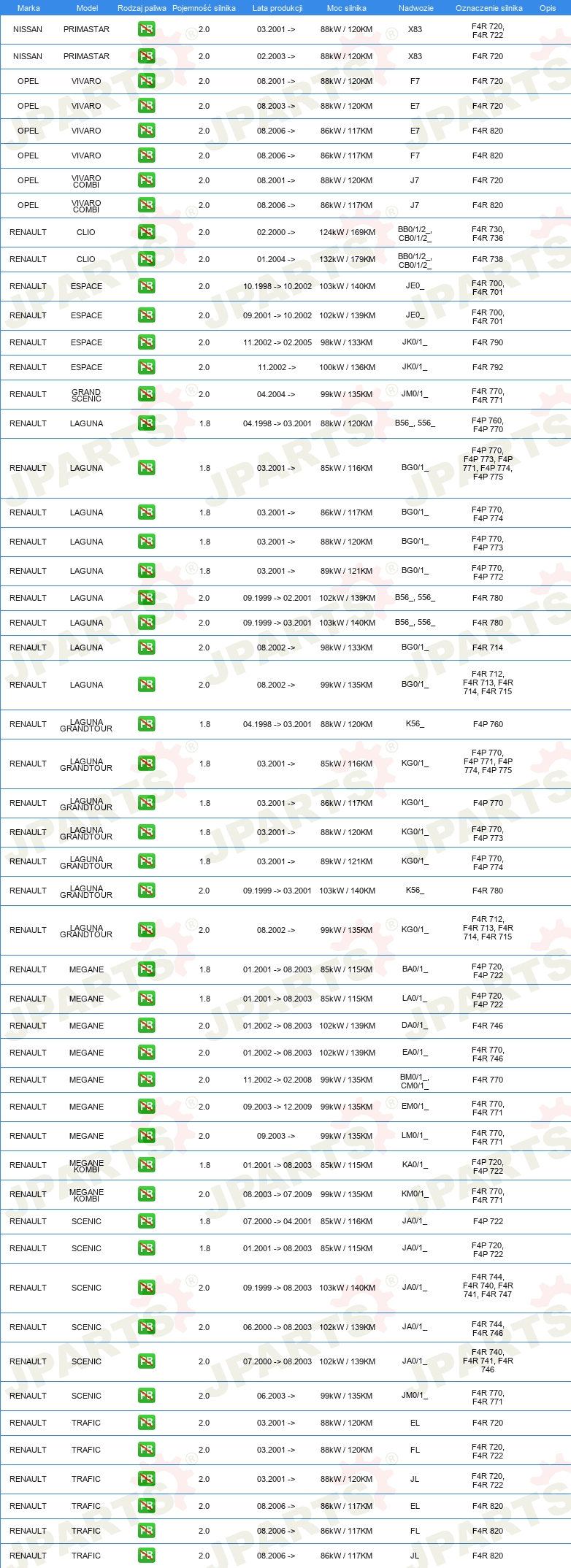Viewport: 571px width, 1568px height.
Task: Select the '124kW / 169KM' power cell
Action: [348, 232]
